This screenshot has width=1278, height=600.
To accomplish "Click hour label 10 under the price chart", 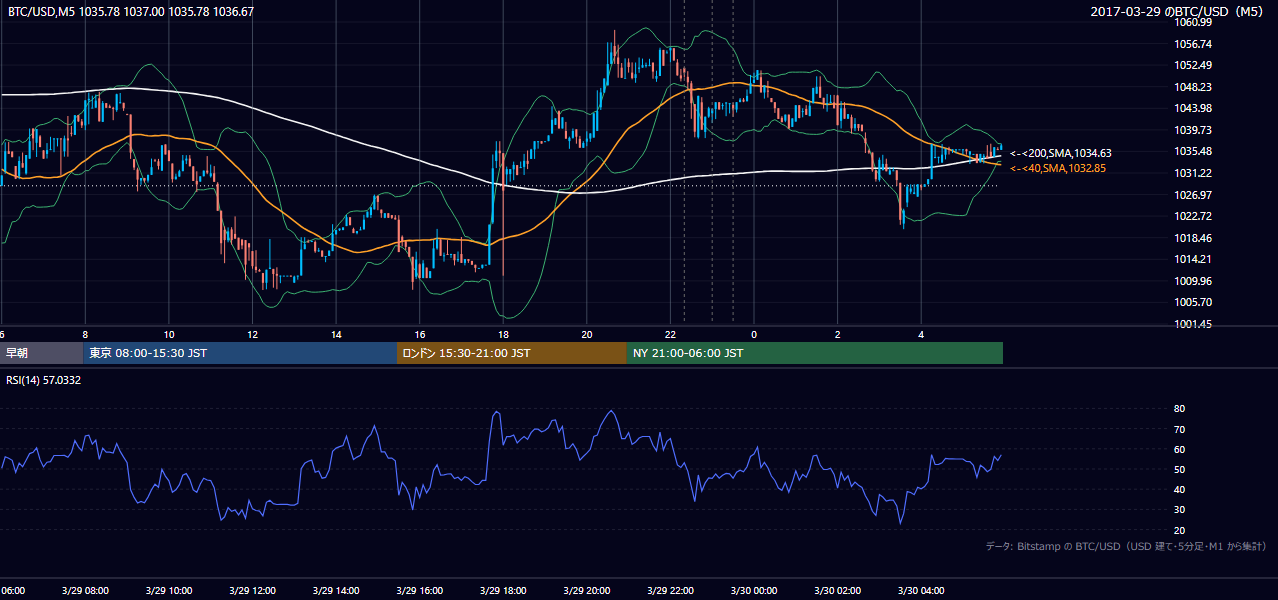I will click(x=169, y=335).
